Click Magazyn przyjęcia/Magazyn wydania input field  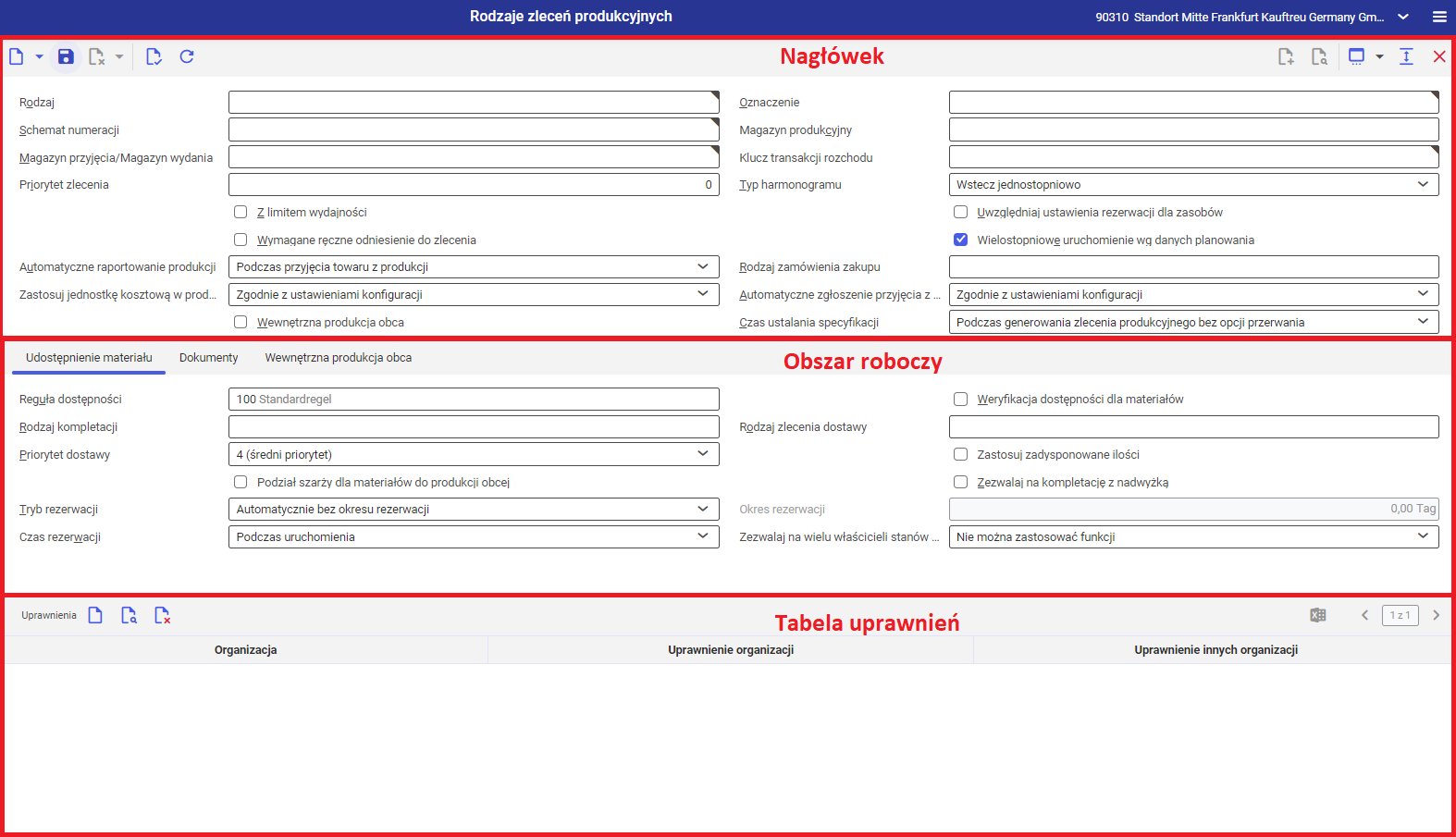(x=474, y=157)
